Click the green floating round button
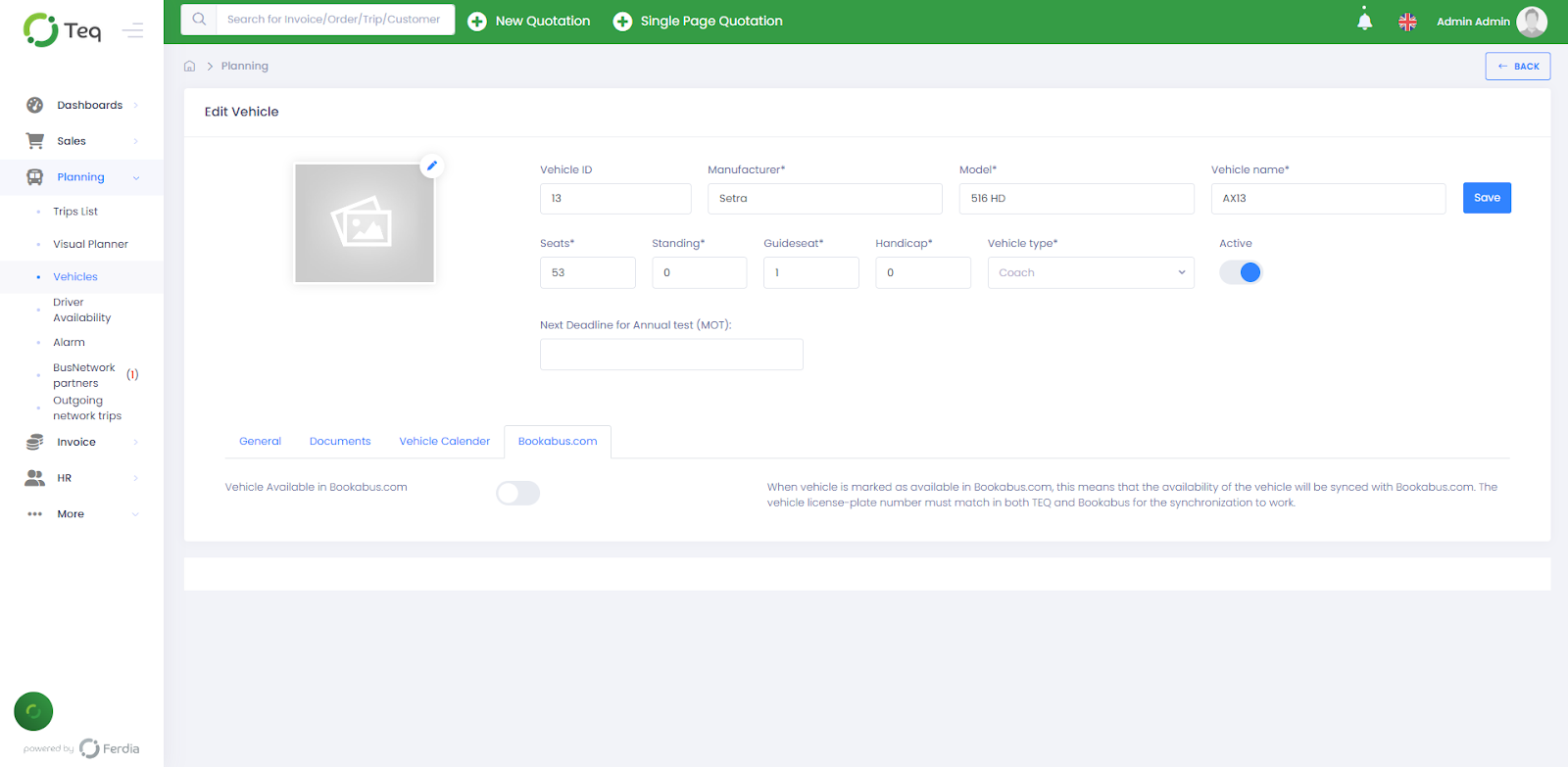This screenshot has width=1568, height=767. tap(33, 711)
